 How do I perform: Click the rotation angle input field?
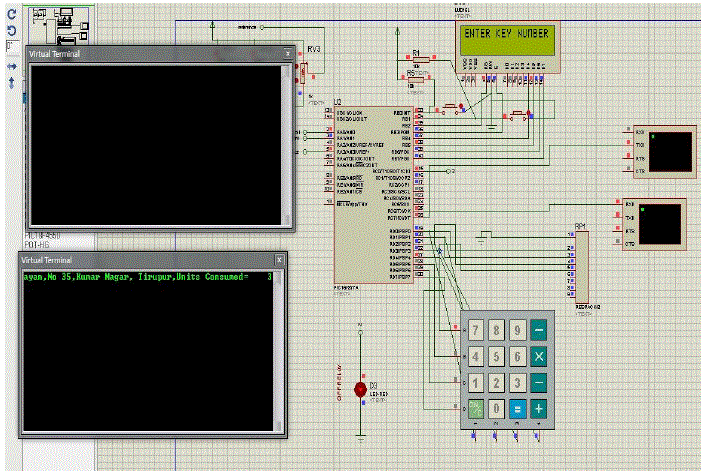tap(10, 47)
